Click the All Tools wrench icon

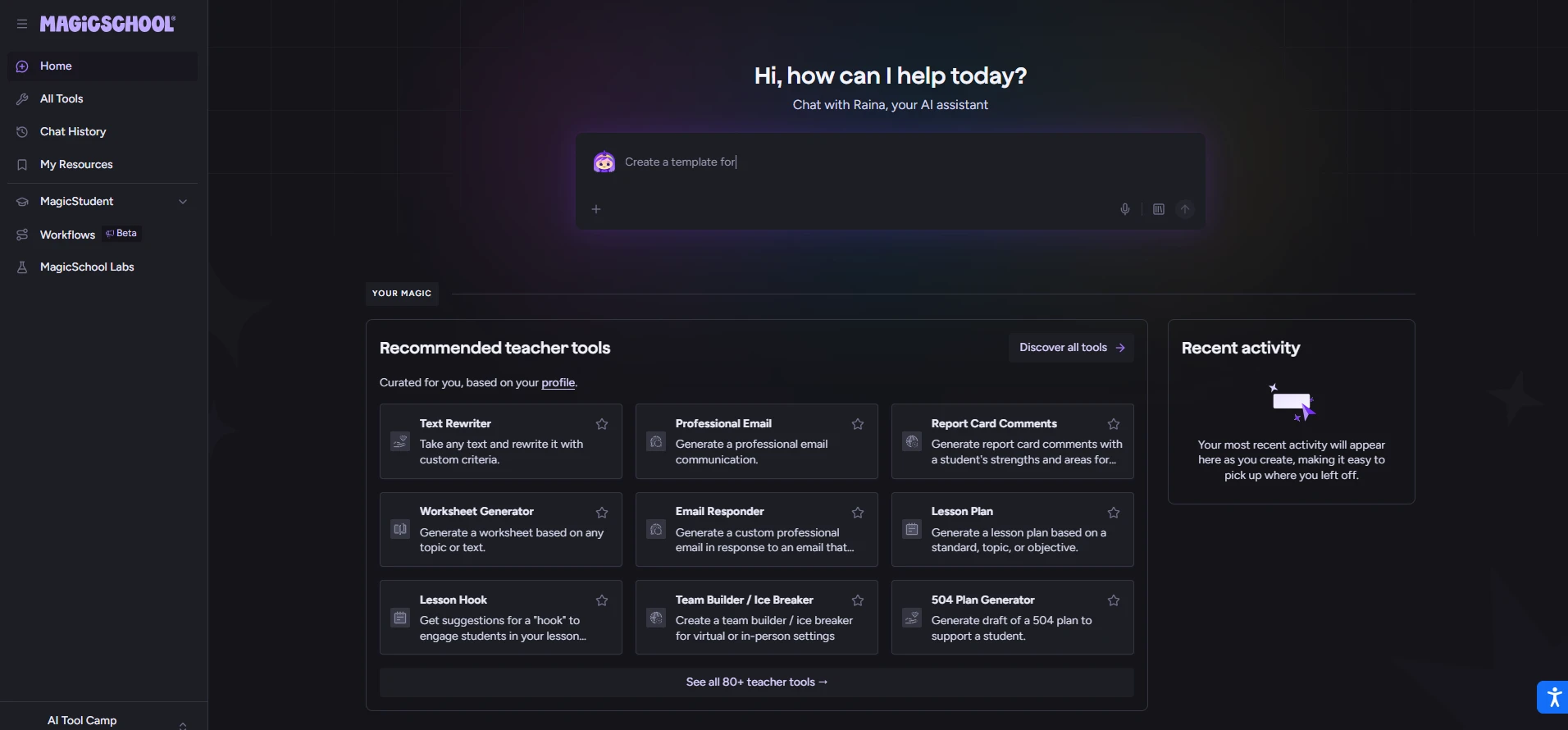point(22,99)
